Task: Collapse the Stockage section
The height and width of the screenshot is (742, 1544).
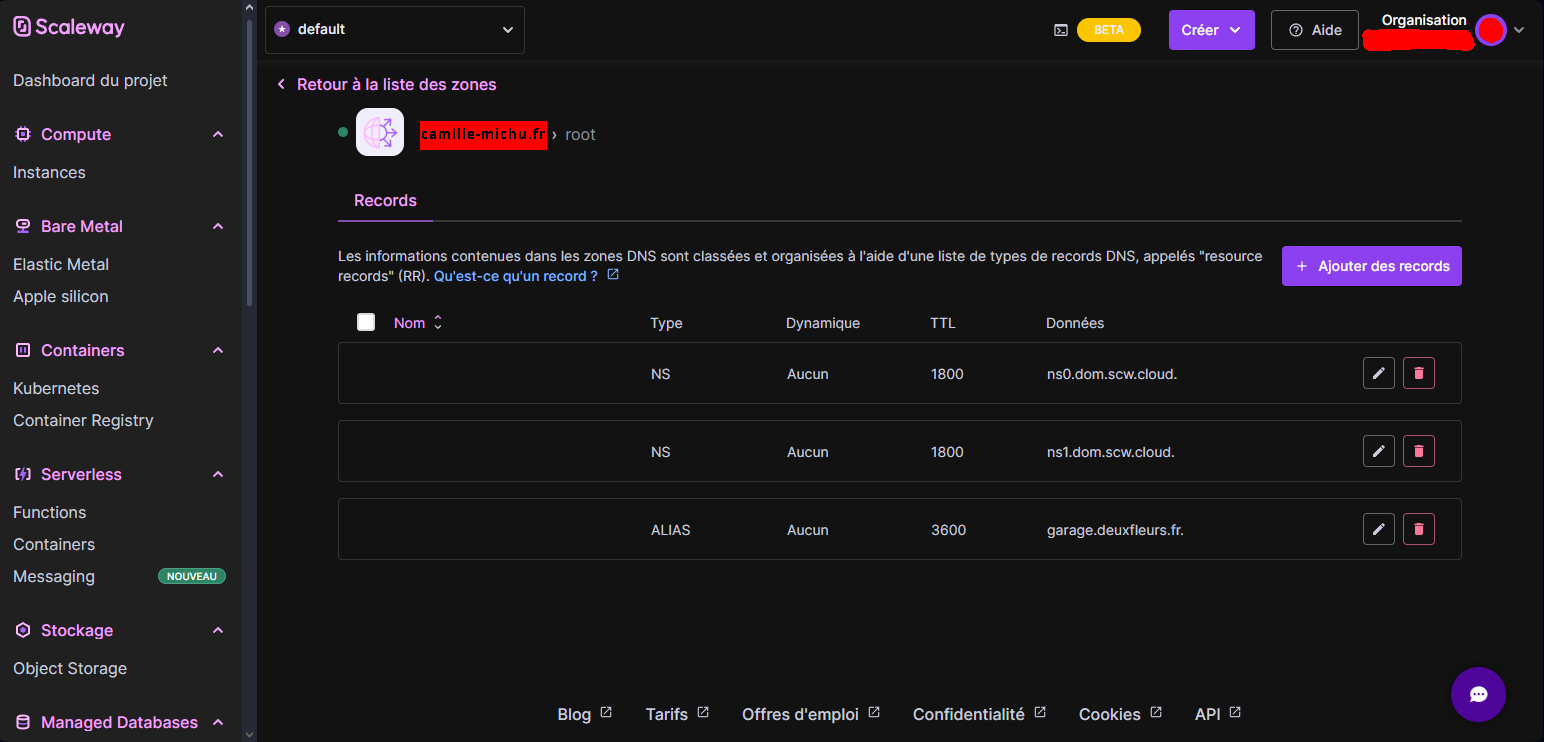Action: click(x=218, y=630)
